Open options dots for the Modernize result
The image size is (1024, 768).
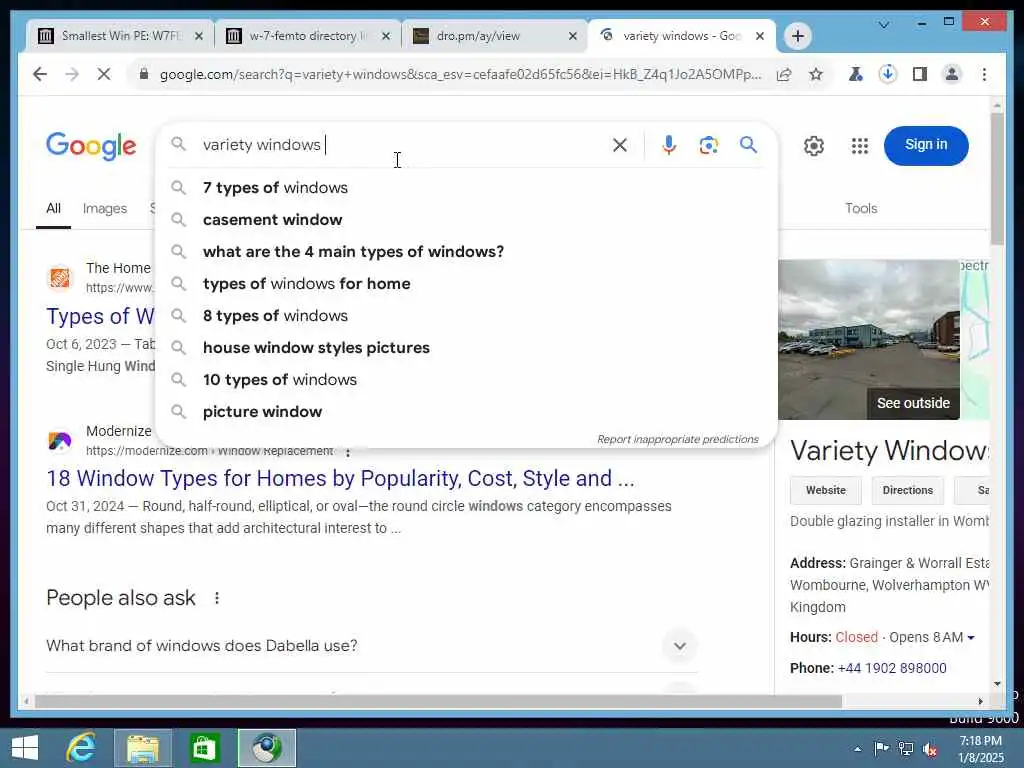348,452
